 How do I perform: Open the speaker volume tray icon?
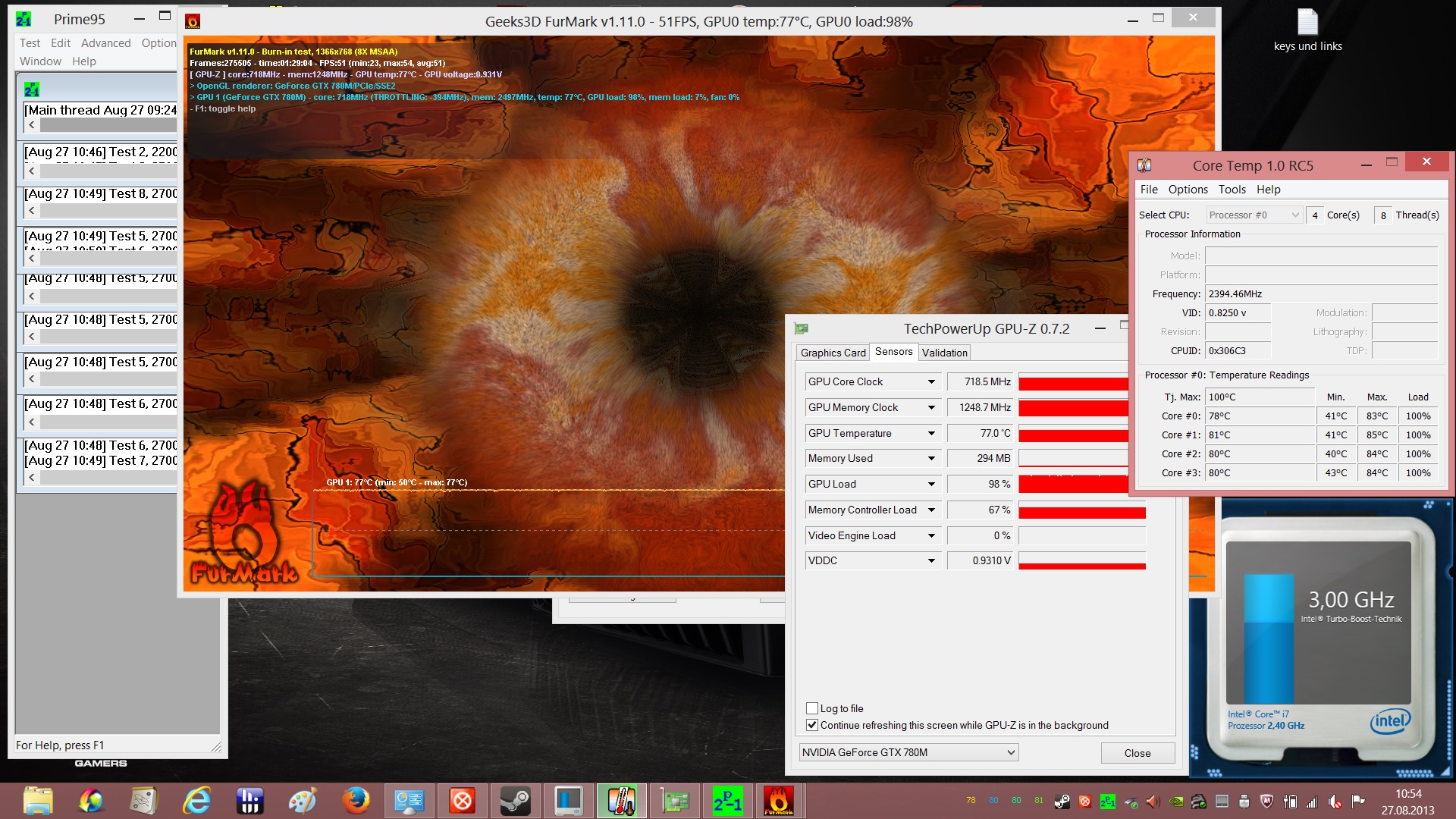pos(1153,802)
